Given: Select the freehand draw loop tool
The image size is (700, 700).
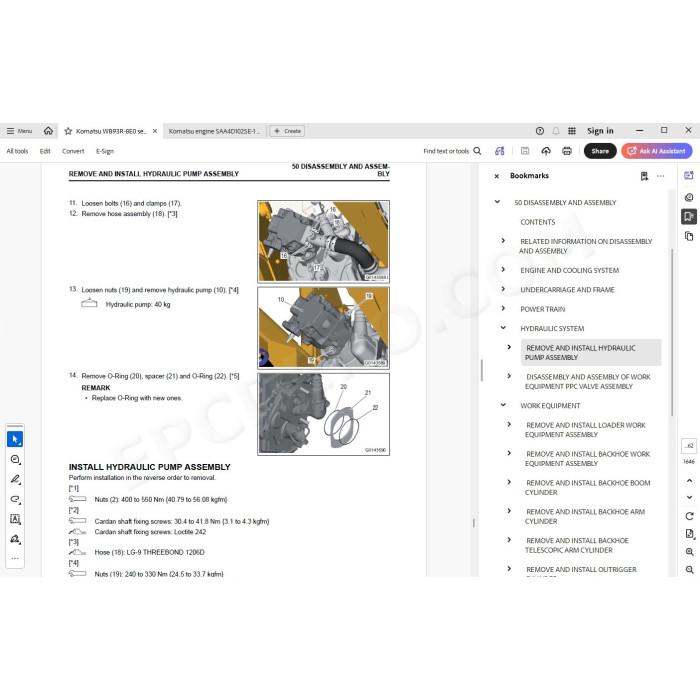Looking at the screenshot, I should click(x=15, y=499).
